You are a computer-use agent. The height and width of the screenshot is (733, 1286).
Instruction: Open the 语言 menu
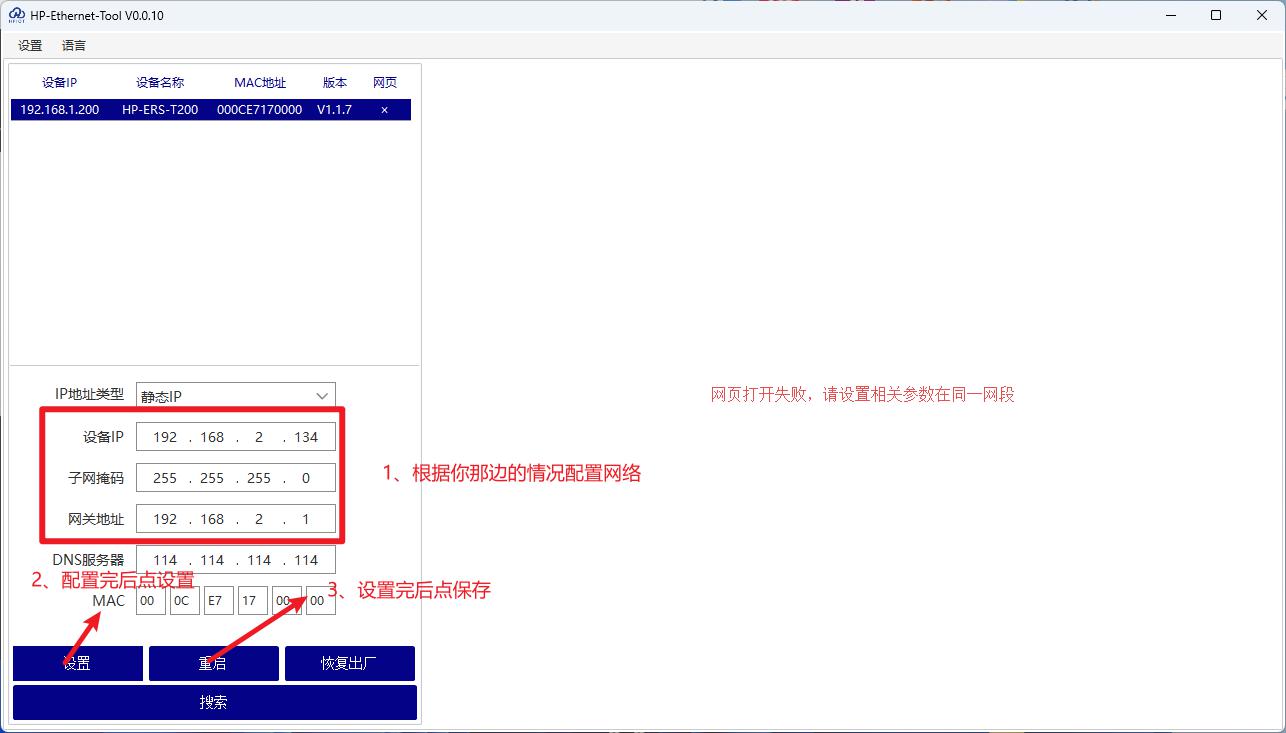(73, 45)
